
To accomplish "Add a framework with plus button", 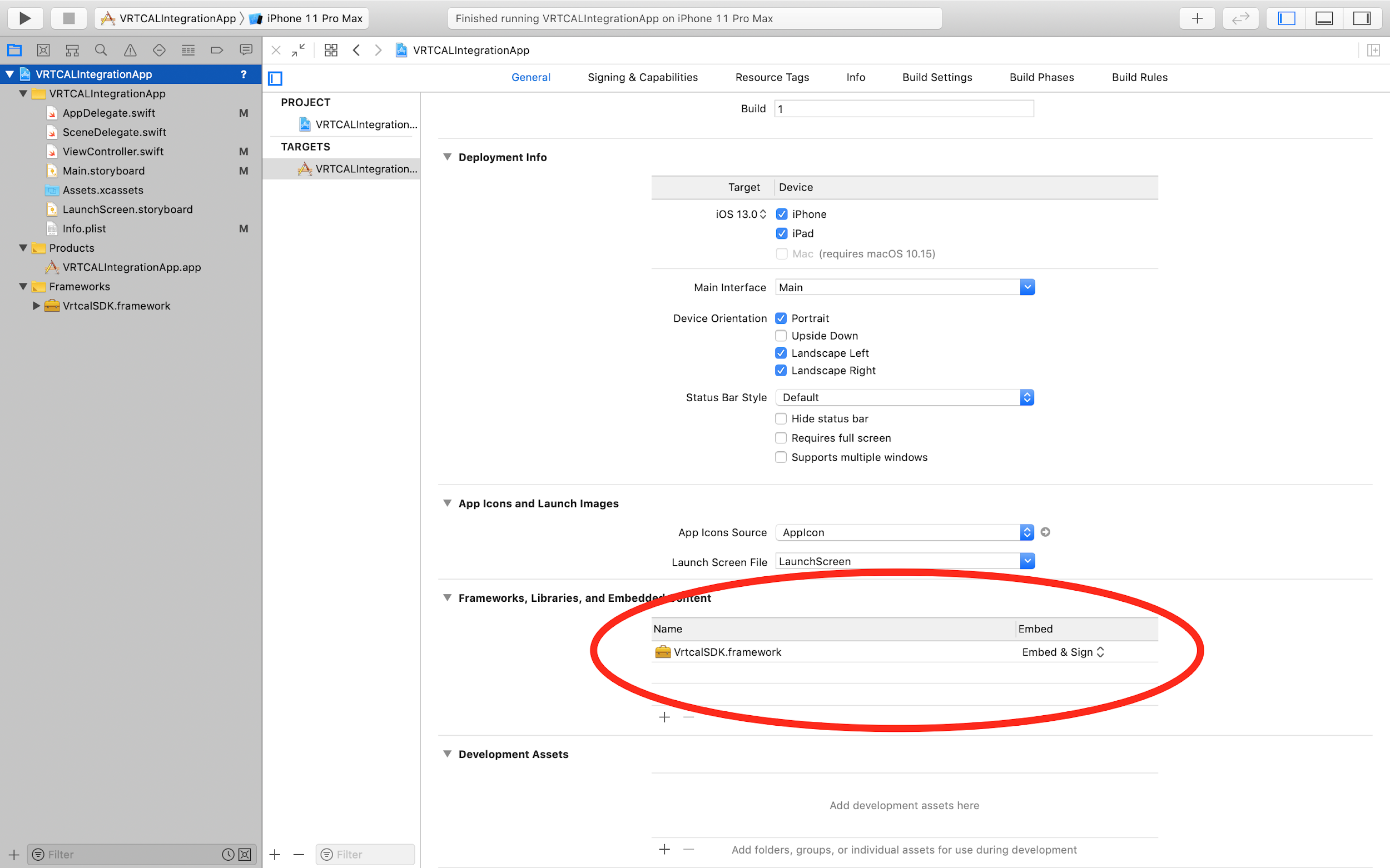I will 664,717.
